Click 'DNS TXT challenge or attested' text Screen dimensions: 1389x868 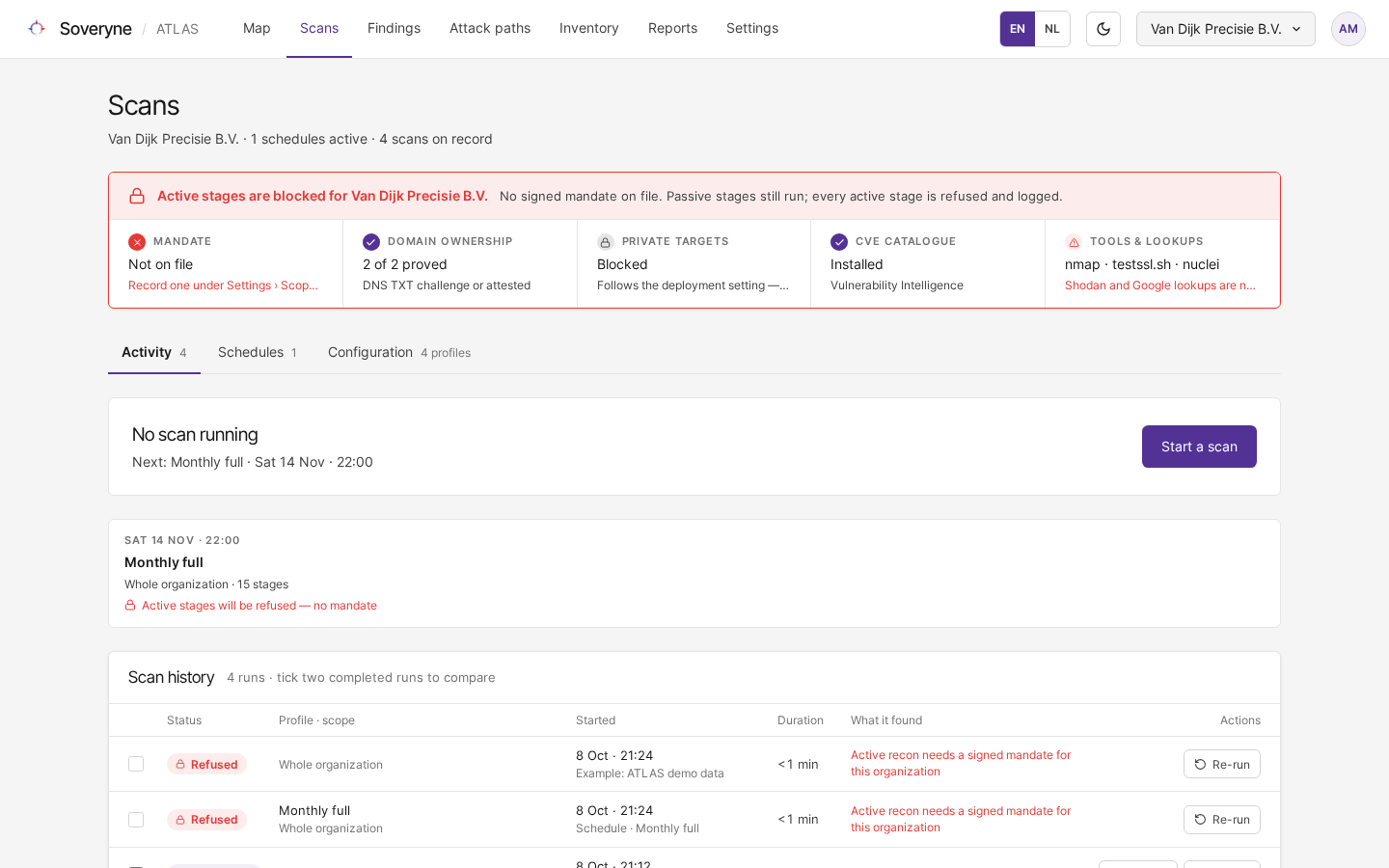click(447, 285)
